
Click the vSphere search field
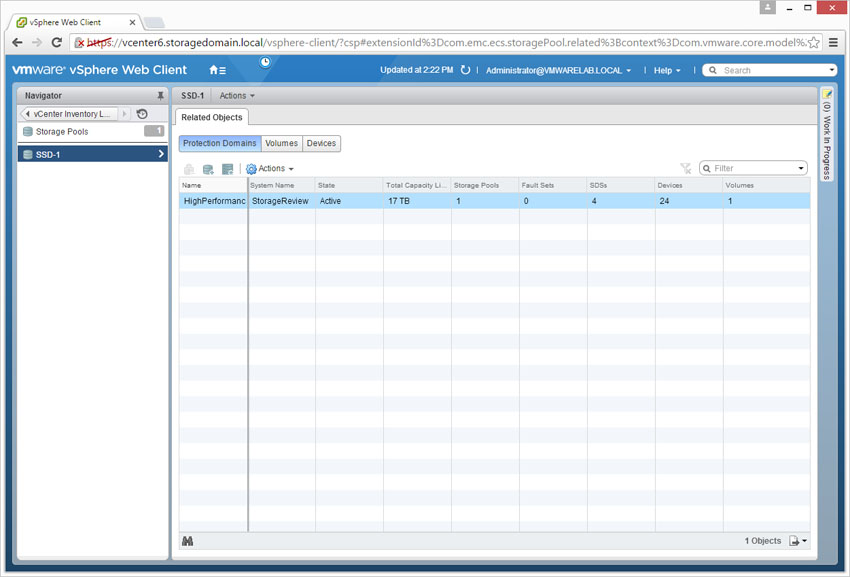click(x=770, y=70)
